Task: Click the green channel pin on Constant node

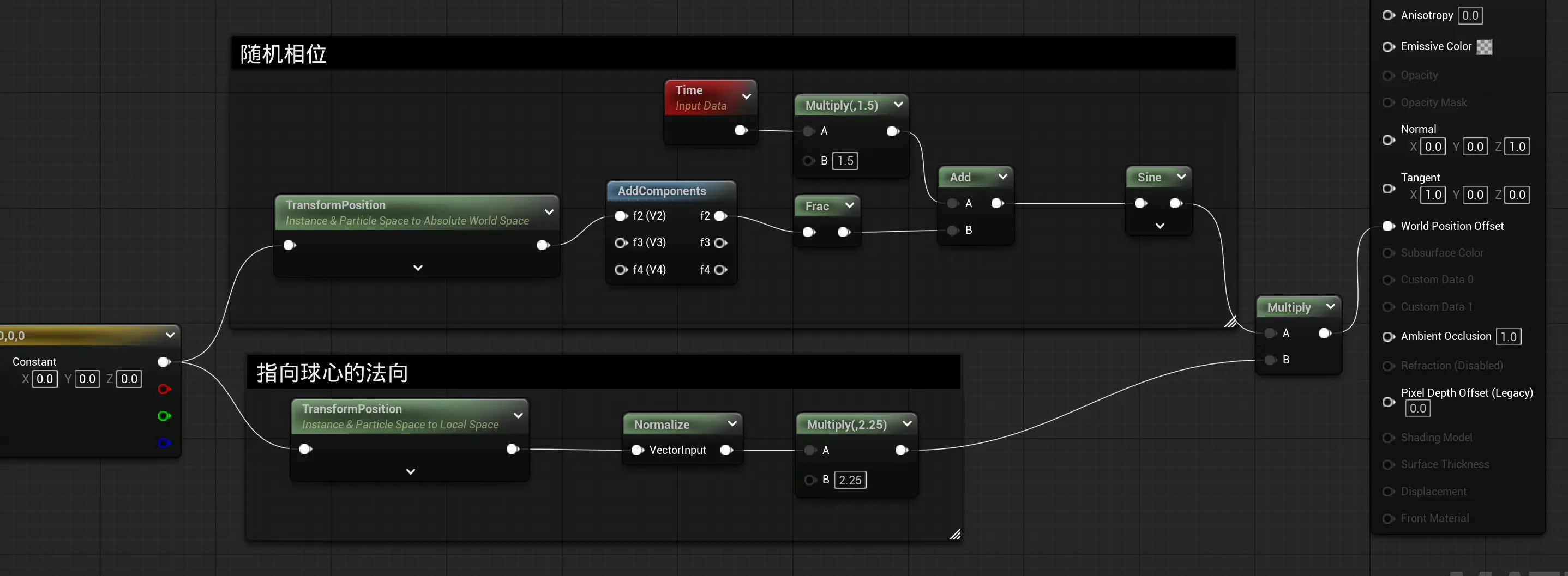Action: pos(164,416)
